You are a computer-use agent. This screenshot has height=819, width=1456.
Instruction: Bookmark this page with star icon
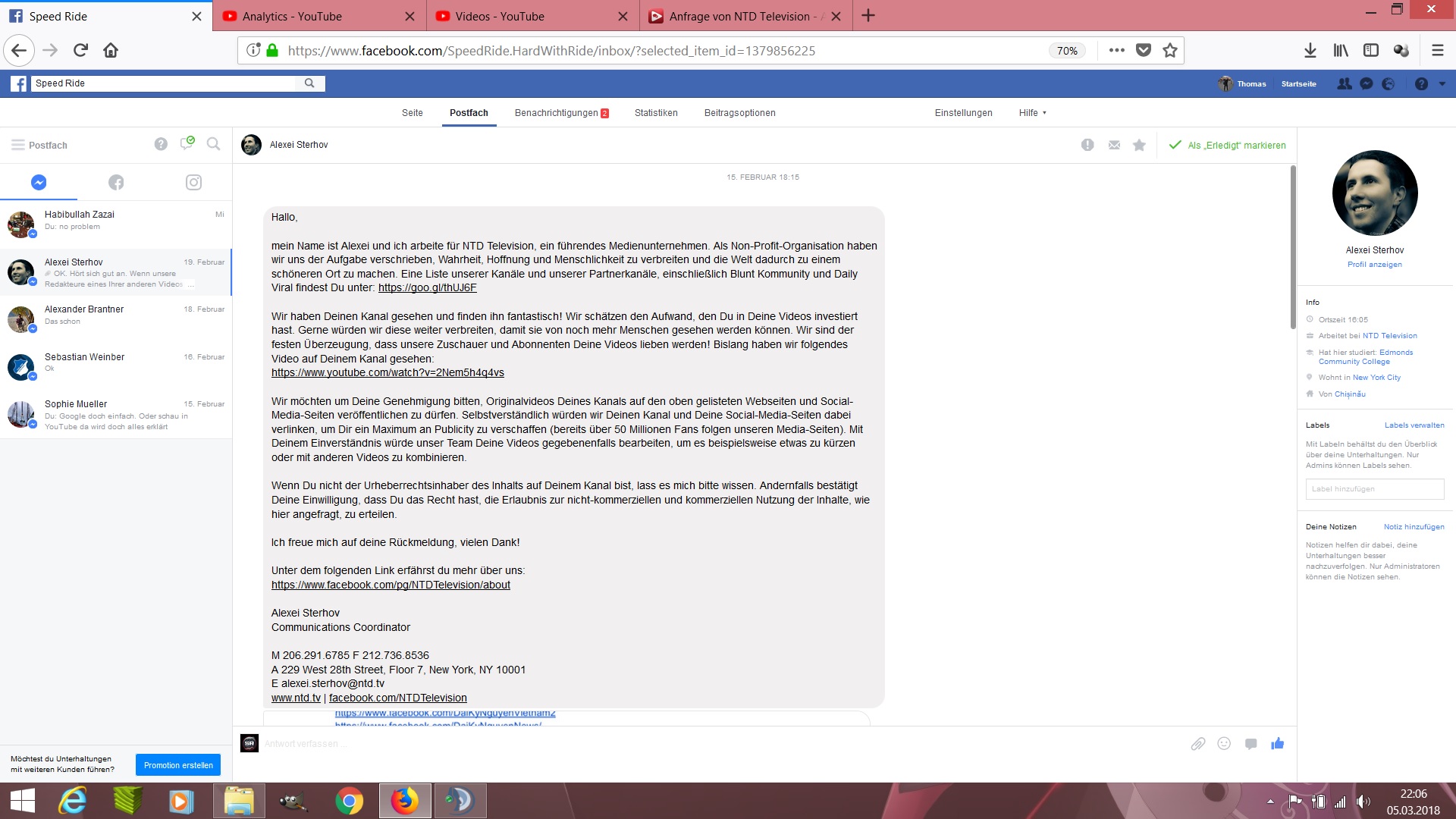(1170, 51)
